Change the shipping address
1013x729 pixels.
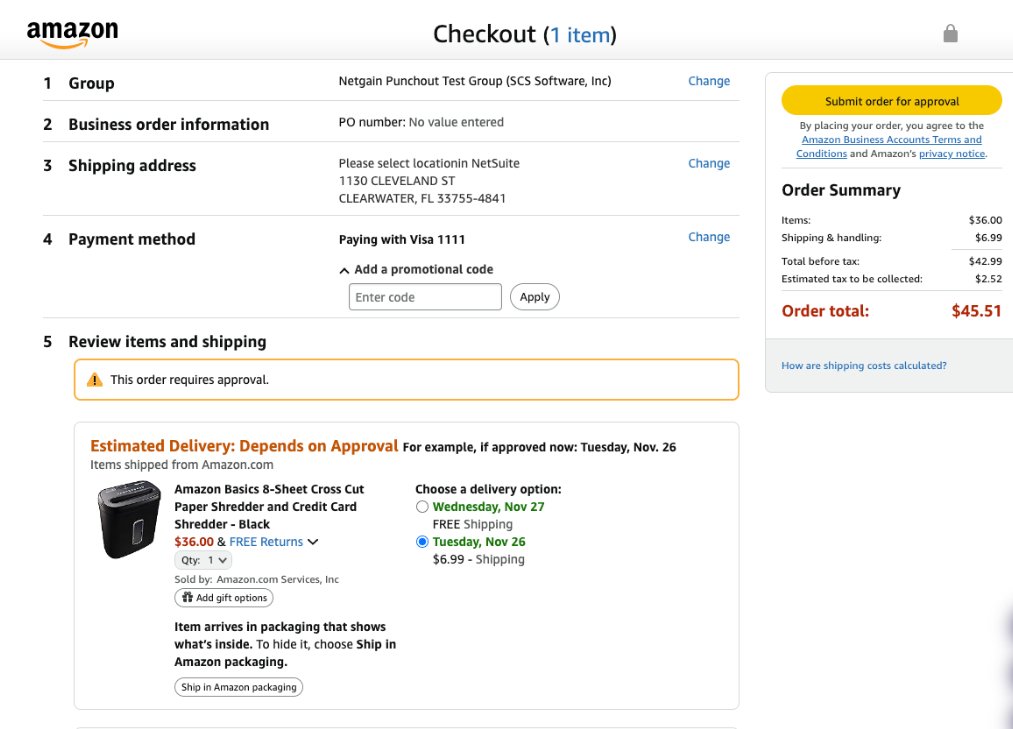pyautogui.click(x=708, y=163)
